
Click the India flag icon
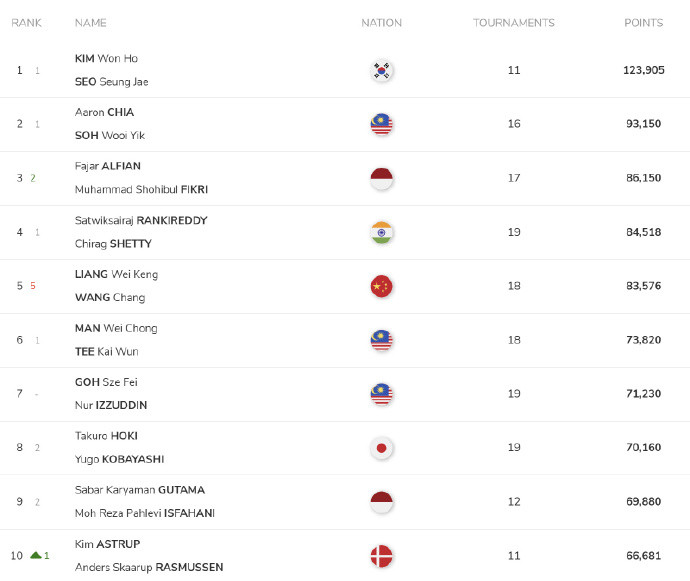[381, 232]
